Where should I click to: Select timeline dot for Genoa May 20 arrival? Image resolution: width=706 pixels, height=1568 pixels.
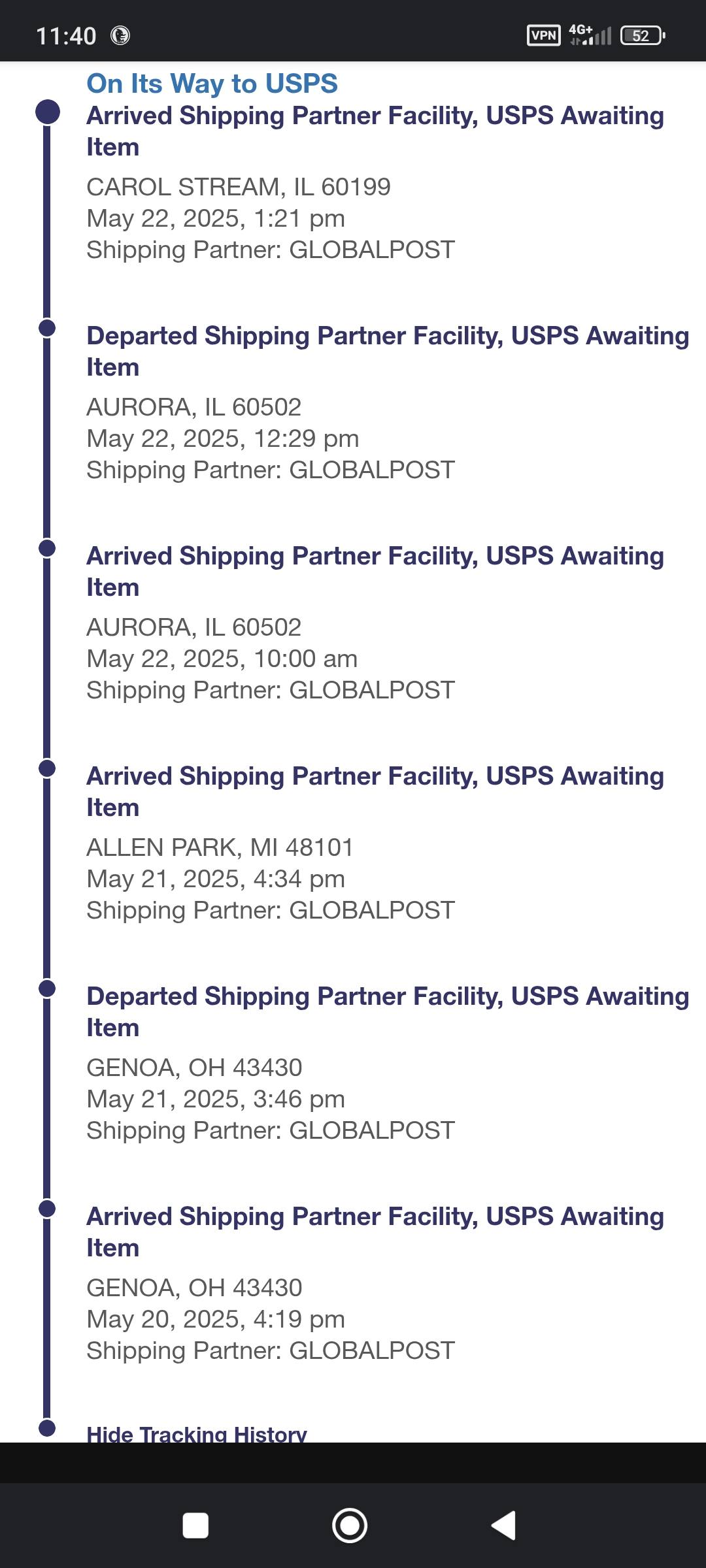coord(47,1209)
